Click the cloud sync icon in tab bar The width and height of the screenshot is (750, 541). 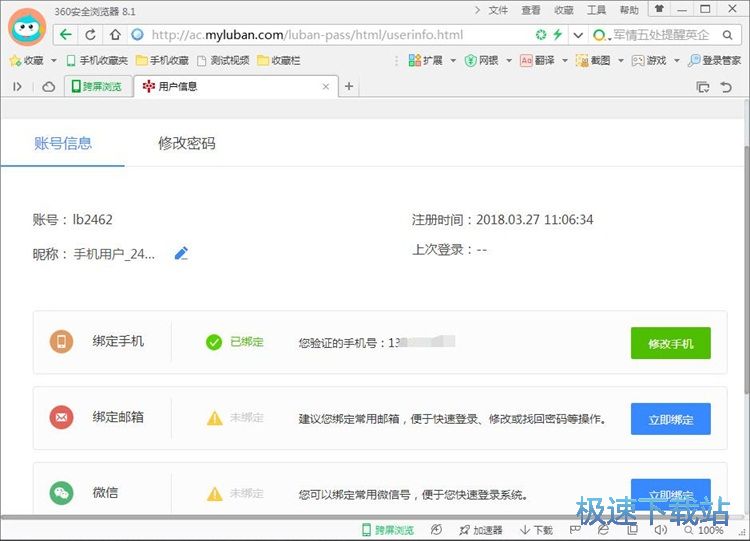tap(48, 87)
